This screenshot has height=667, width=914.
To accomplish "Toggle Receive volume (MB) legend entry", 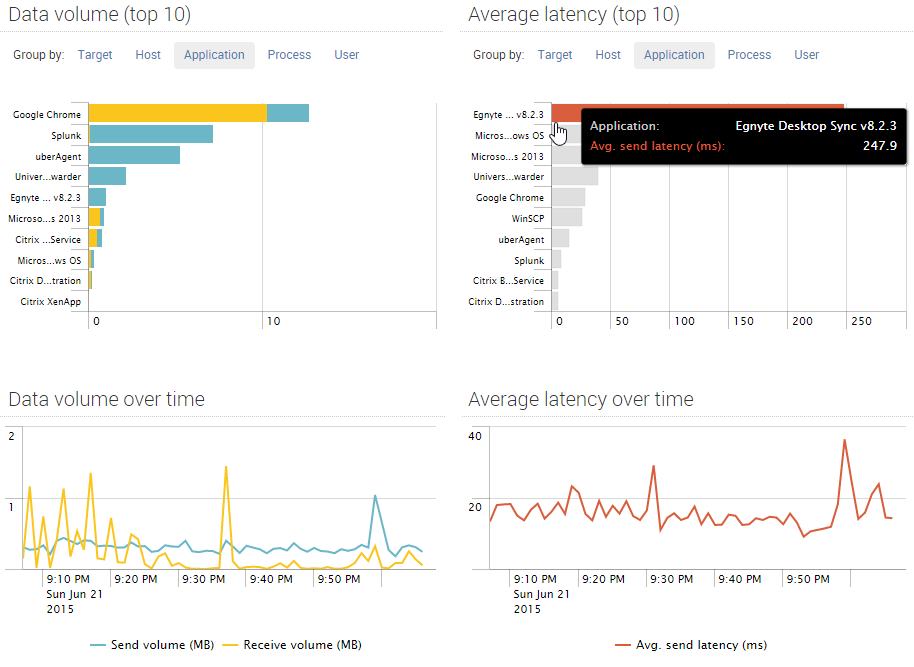I will coord(292,645).
